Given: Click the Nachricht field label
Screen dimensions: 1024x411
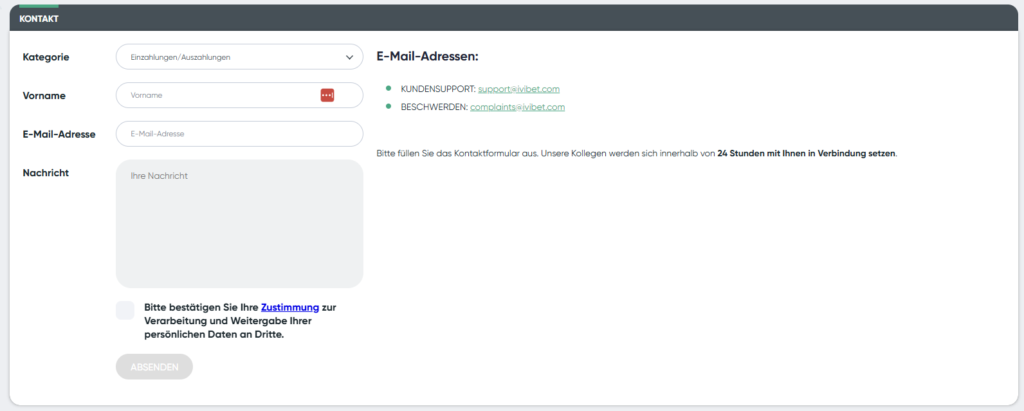Looking at the screenshot, I should [45, 172].
